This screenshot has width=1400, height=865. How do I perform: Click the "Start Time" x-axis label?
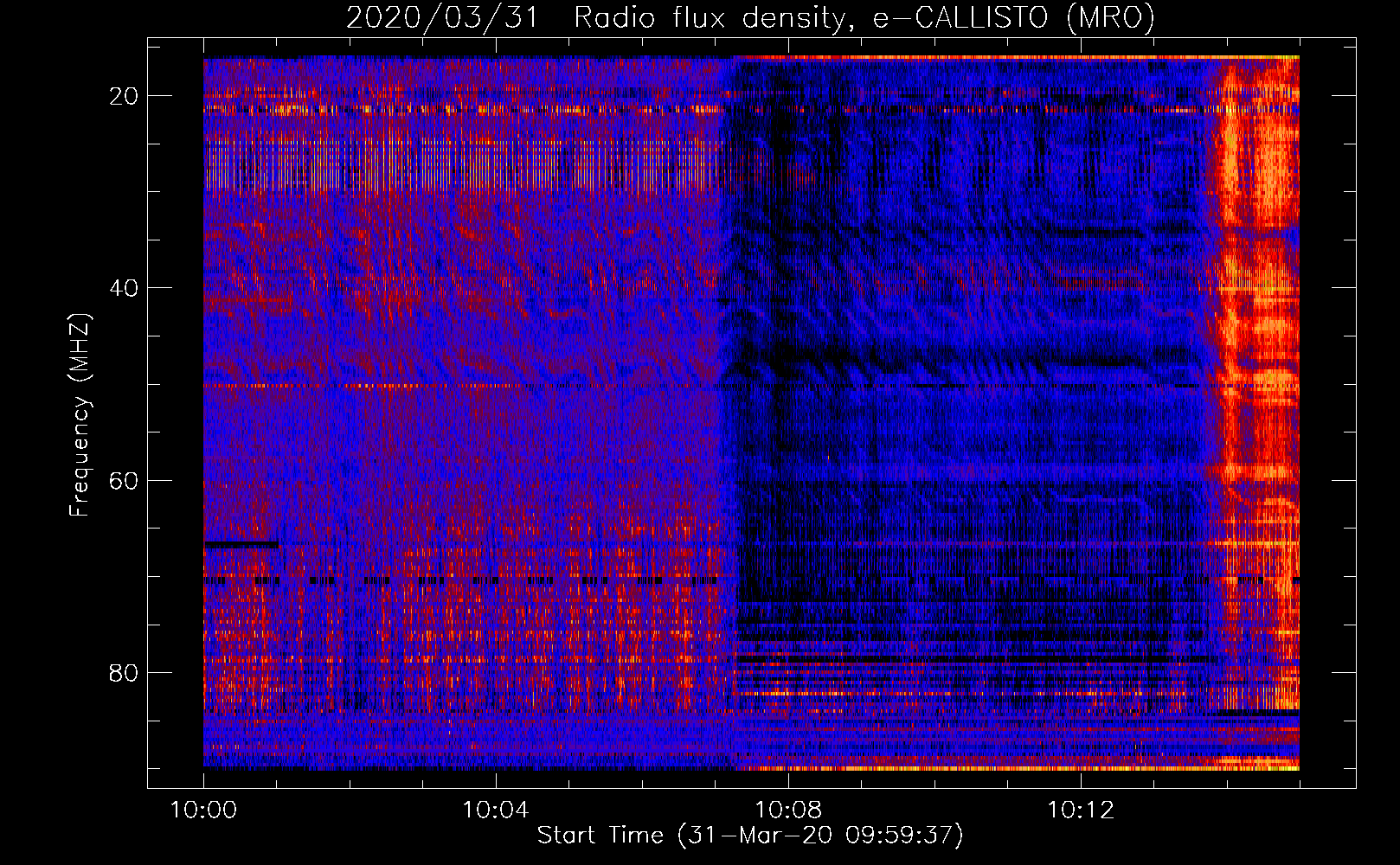click(x=600, y=836)
